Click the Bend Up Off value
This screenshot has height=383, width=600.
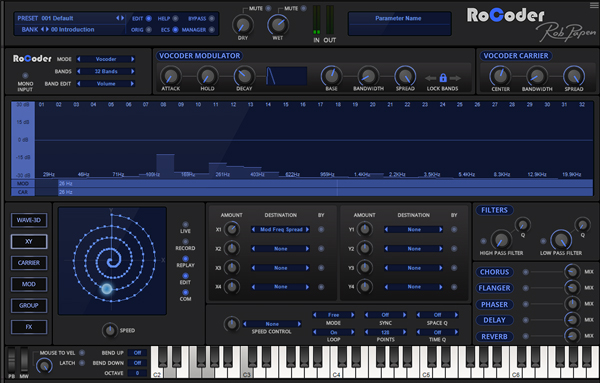coord(137,353)
